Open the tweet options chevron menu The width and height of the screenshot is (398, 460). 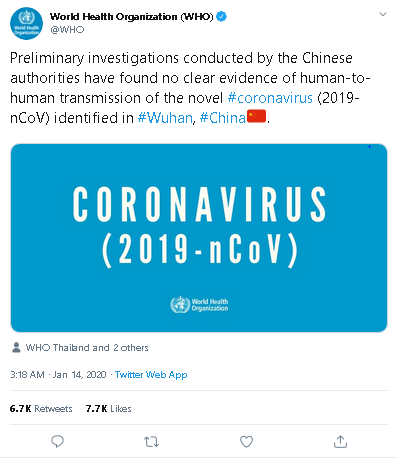click(x=383, y=14)
